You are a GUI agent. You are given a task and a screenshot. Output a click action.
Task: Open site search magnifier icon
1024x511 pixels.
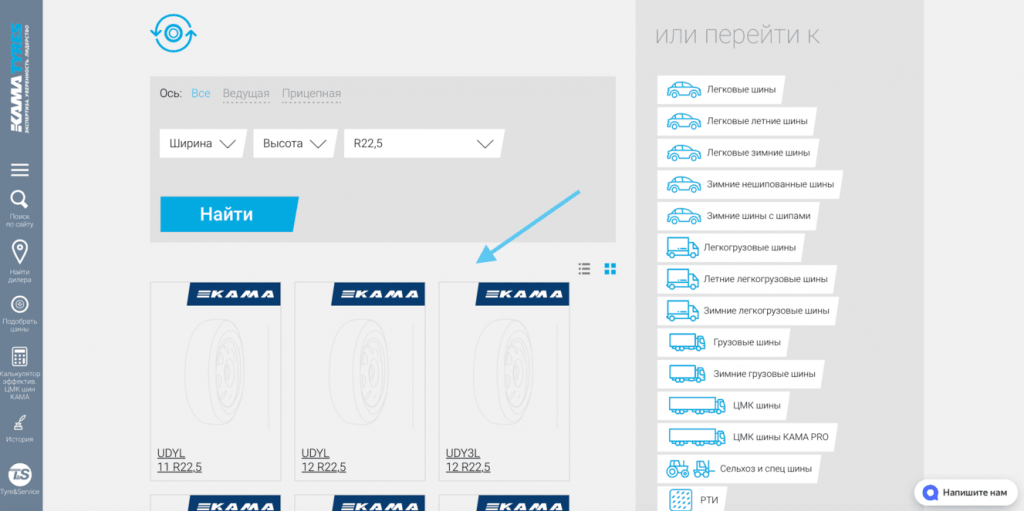coord(20,199)
